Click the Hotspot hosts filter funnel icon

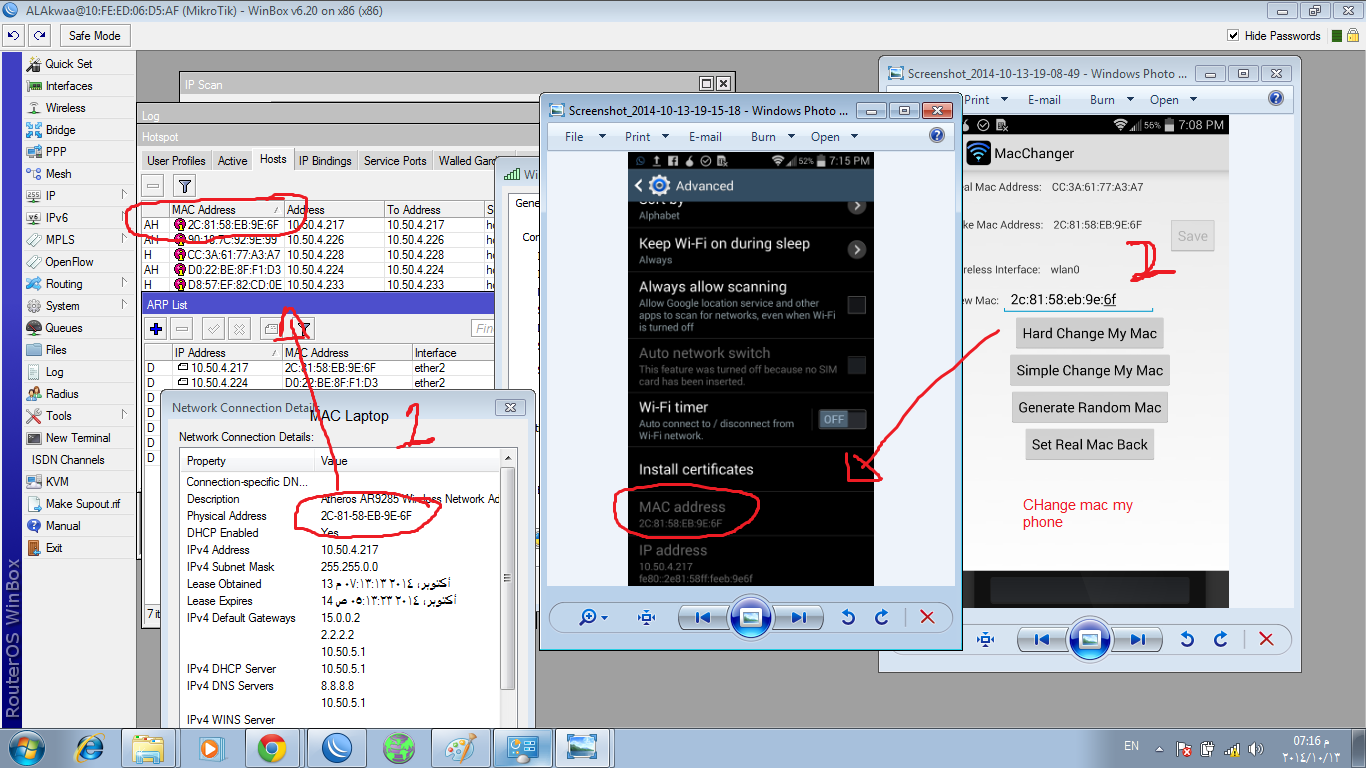184,185
